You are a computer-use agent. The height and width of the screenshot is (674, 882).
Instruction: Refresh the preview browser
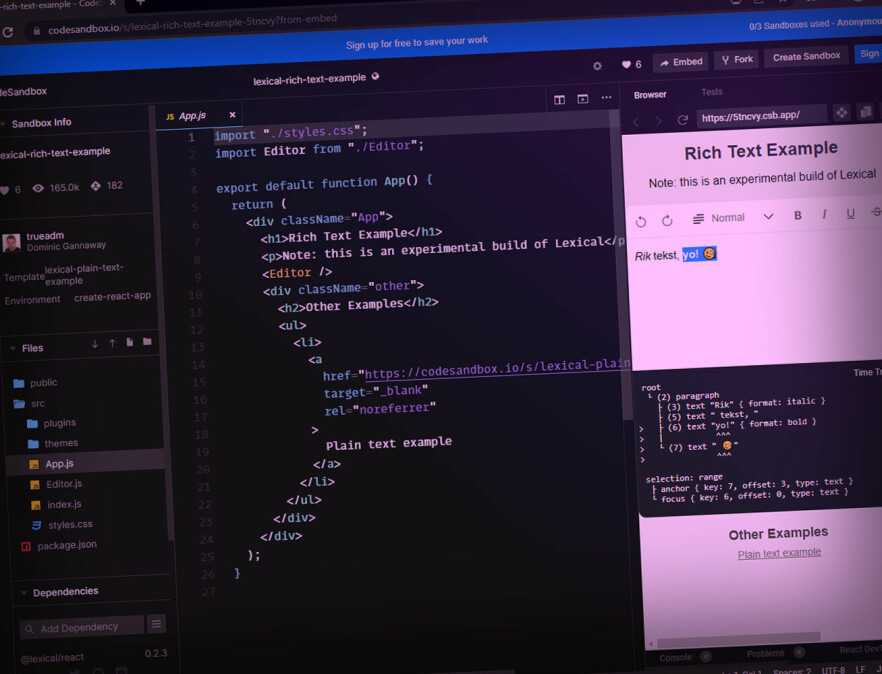coord(682,120)
